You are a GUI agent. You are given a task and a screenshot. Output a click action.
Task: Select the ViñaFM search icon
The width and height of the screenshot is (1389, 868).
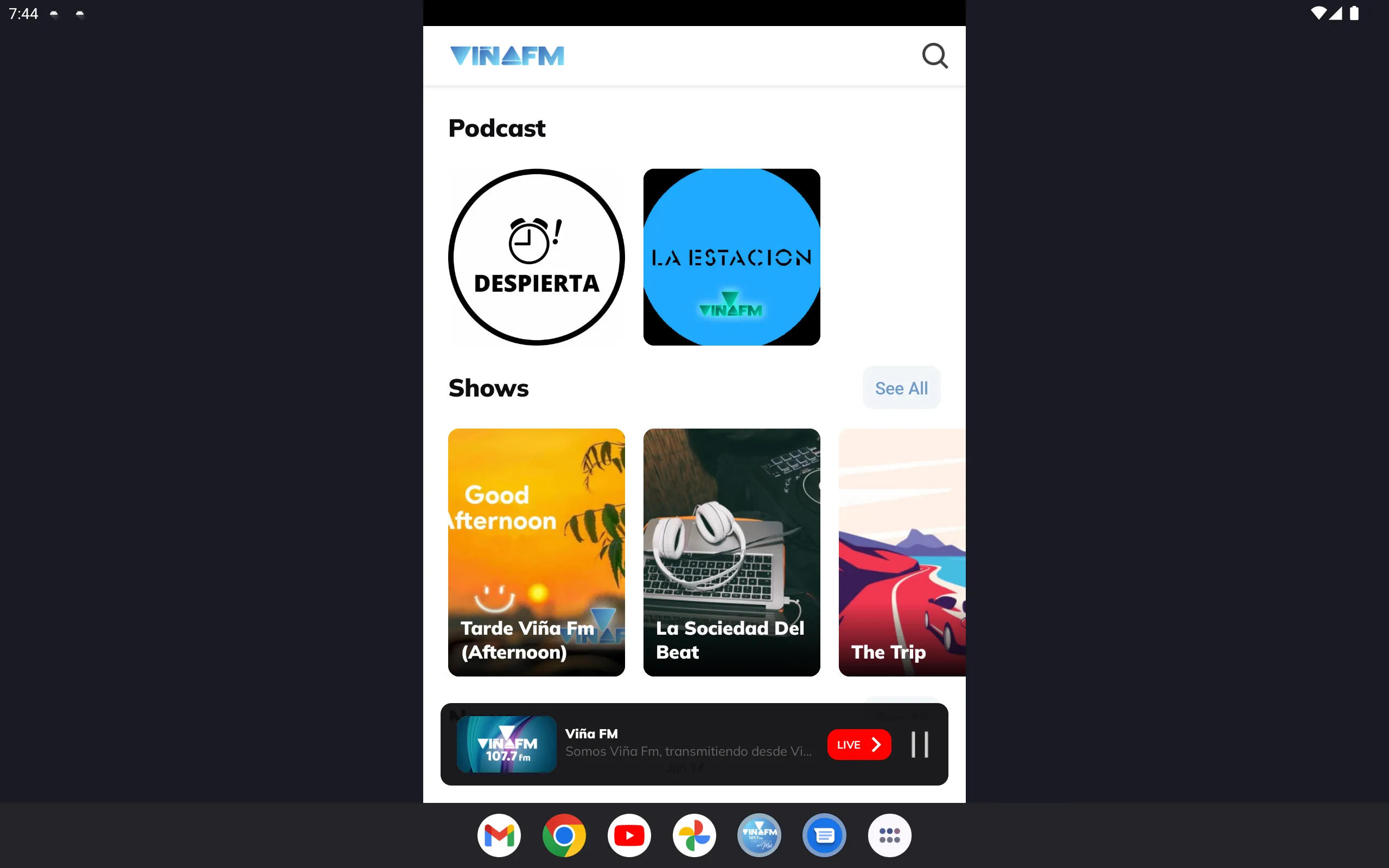(x=934, y=55)
